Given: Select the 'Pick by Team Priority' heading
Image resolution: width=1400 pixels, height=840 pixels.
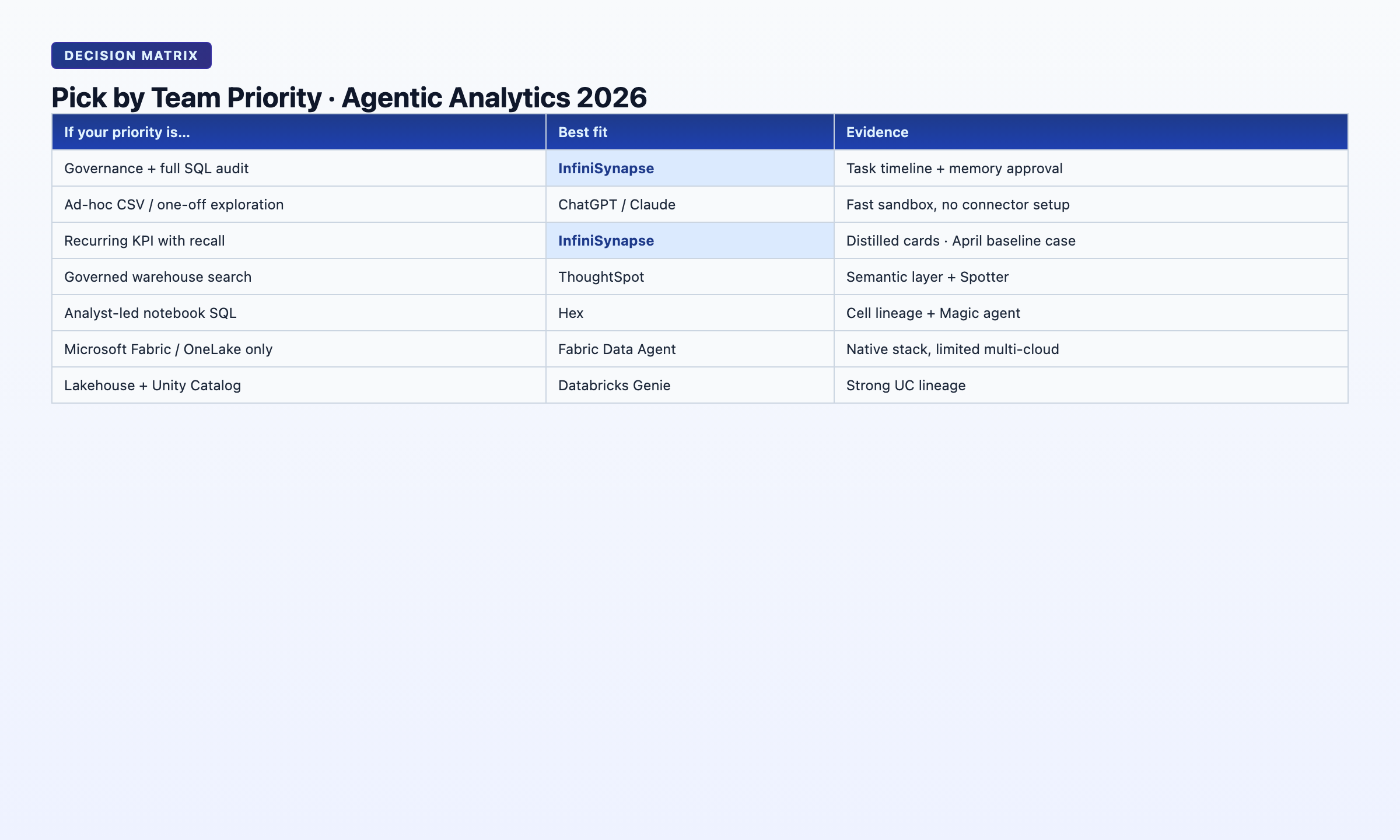Looking at the screenshot, I should click(x=349, y=97).
